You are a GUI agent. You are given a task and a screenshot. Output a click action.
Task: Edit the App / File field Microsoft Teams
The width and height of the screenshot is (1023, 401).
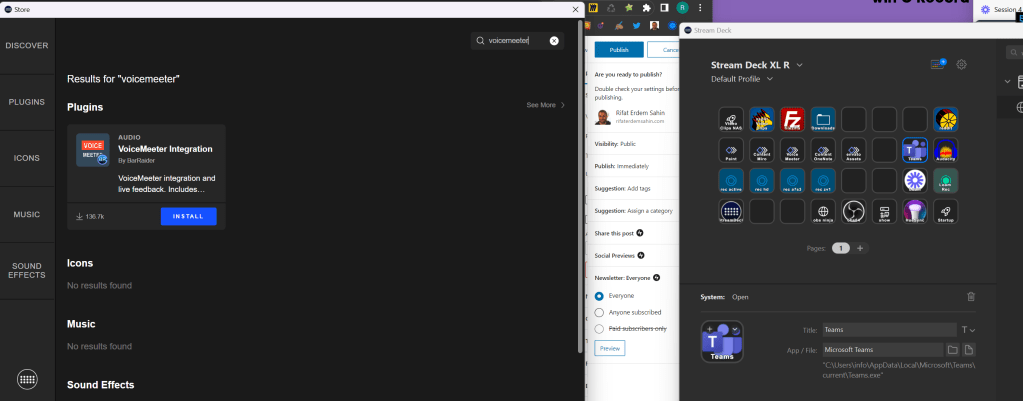883,349
